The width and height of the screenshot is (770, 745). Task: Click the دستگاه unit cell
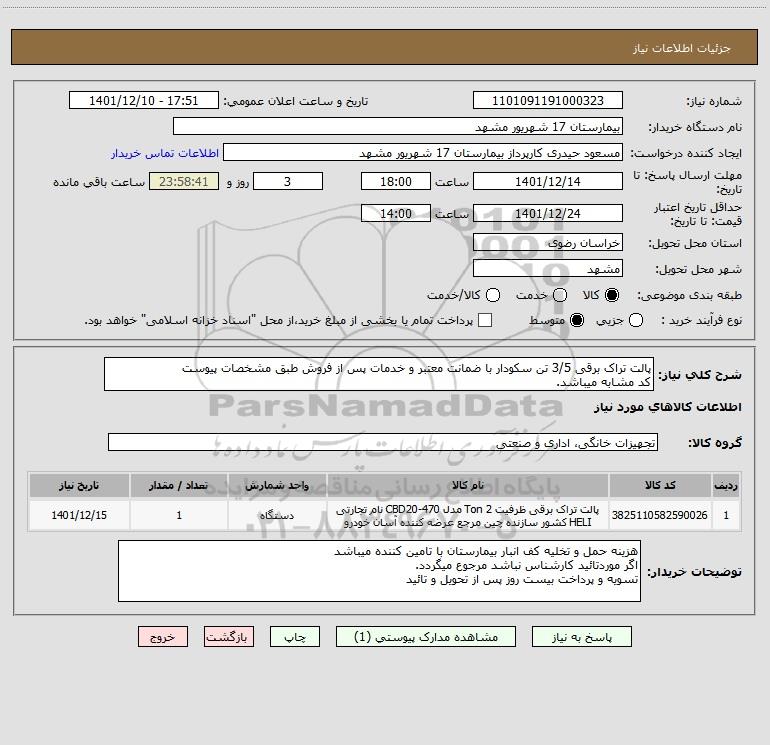click(x=277, y=515)
